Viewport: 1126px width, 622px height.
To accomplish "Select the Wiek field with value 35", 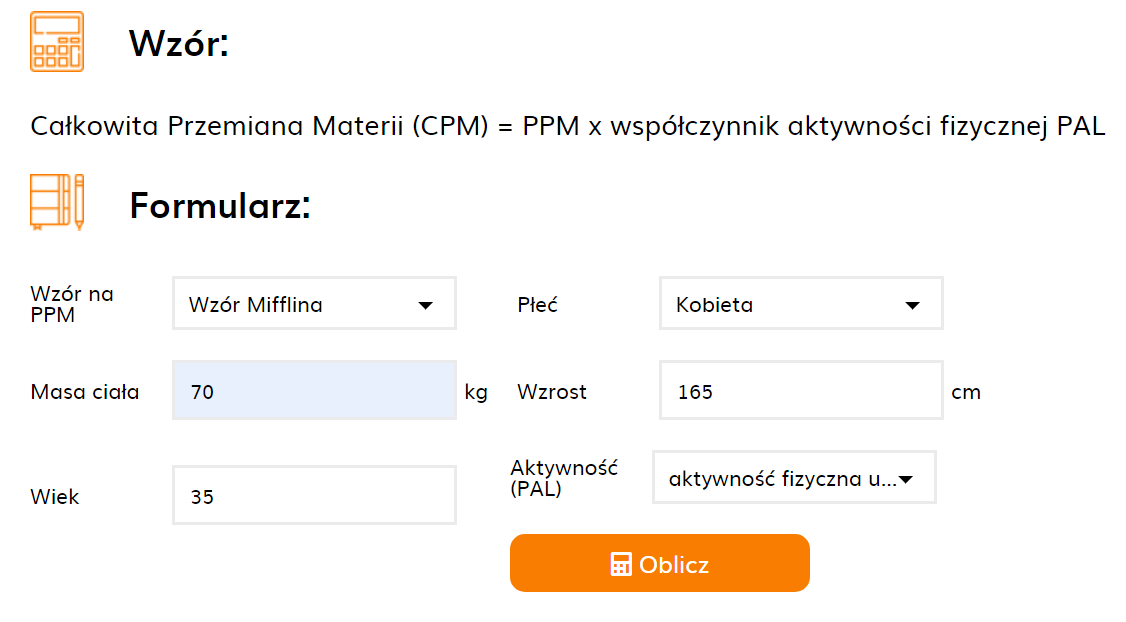I will [x=314, y=495].
